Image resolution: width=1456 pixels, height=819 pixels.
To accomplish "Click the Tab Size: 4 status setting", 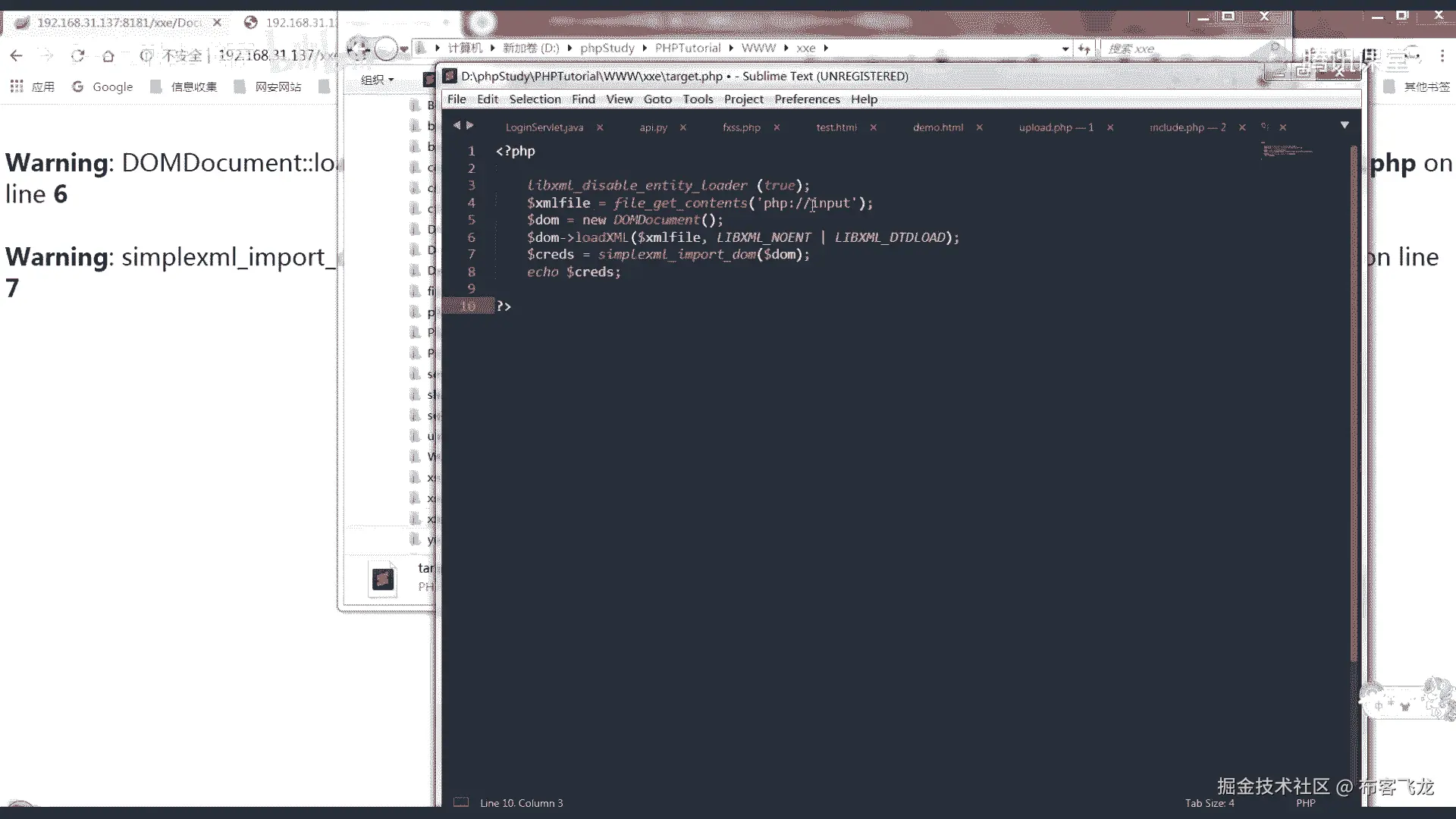I will pyautogui.click(x=1210, y=803).
